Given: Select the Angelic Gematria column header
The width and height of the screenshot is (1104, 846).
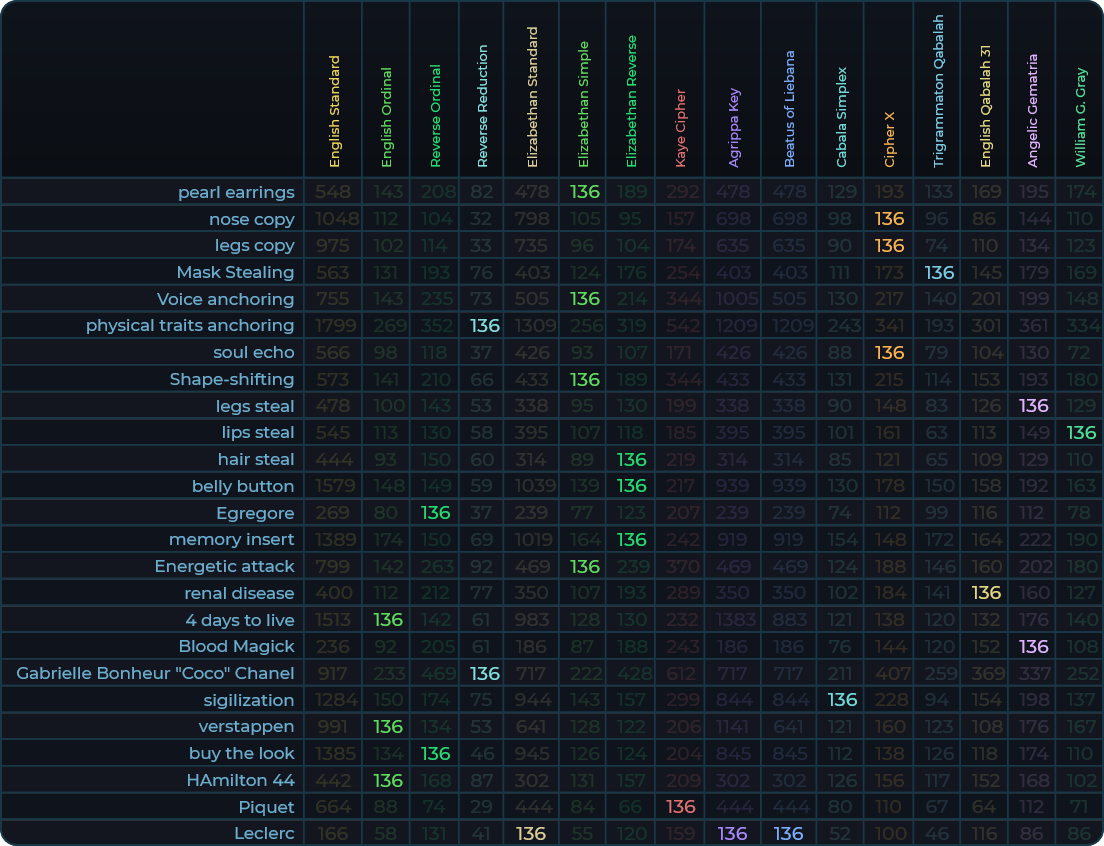Looking at the screenshot, I should [1032, 110].
